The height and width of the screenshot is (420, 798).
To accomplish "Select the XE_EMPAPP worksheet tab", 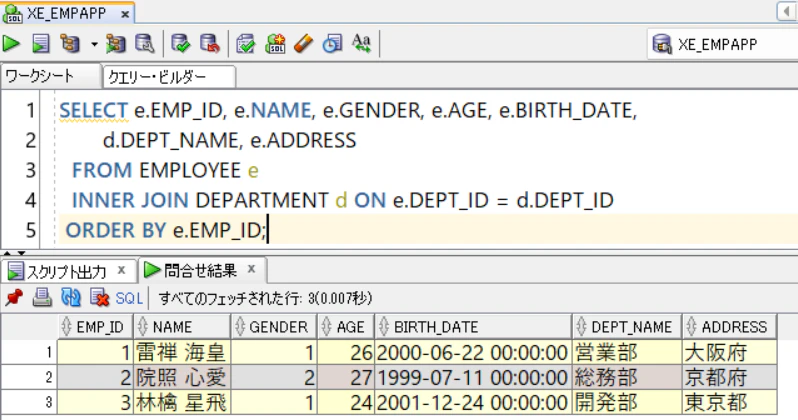I will [67, 13].
